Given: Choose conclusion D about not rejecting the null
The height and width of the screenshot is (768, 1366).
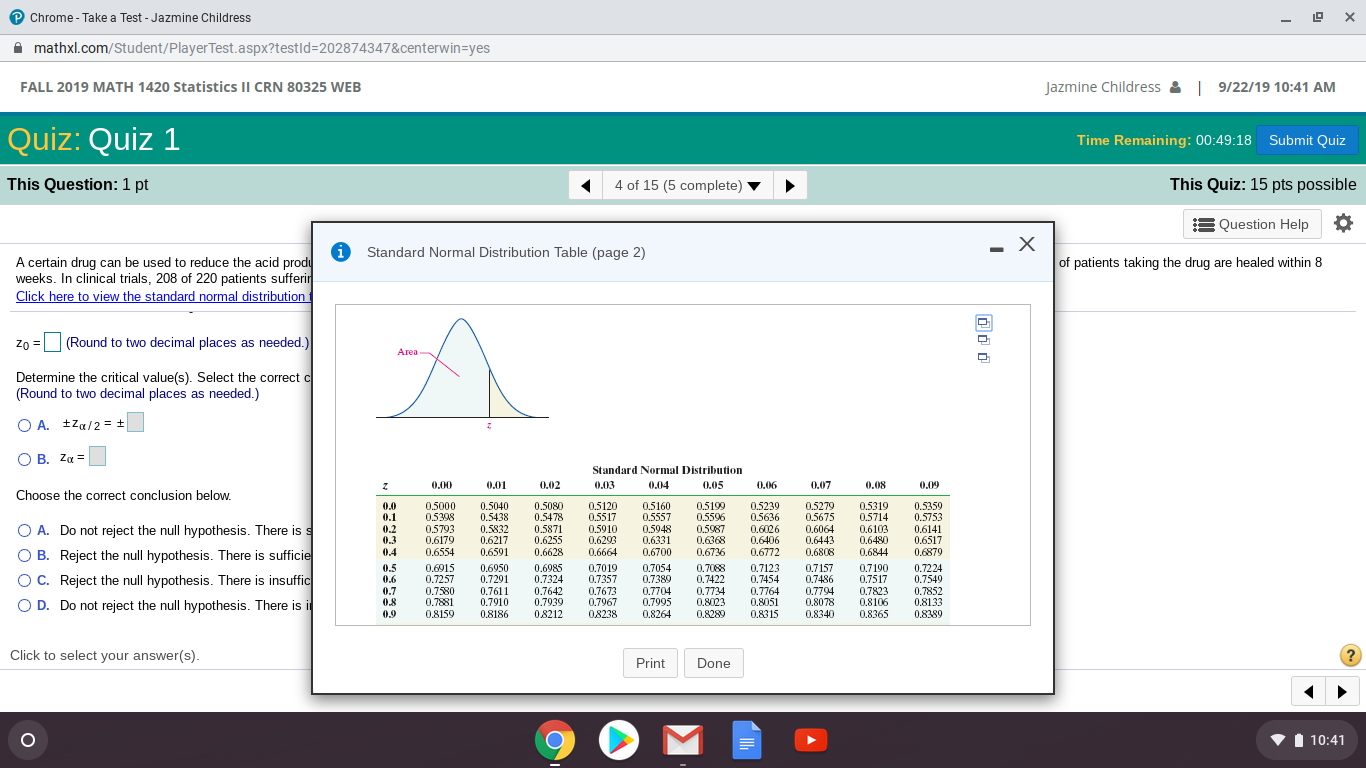Looking at the screenshot, I should [23, 605].
